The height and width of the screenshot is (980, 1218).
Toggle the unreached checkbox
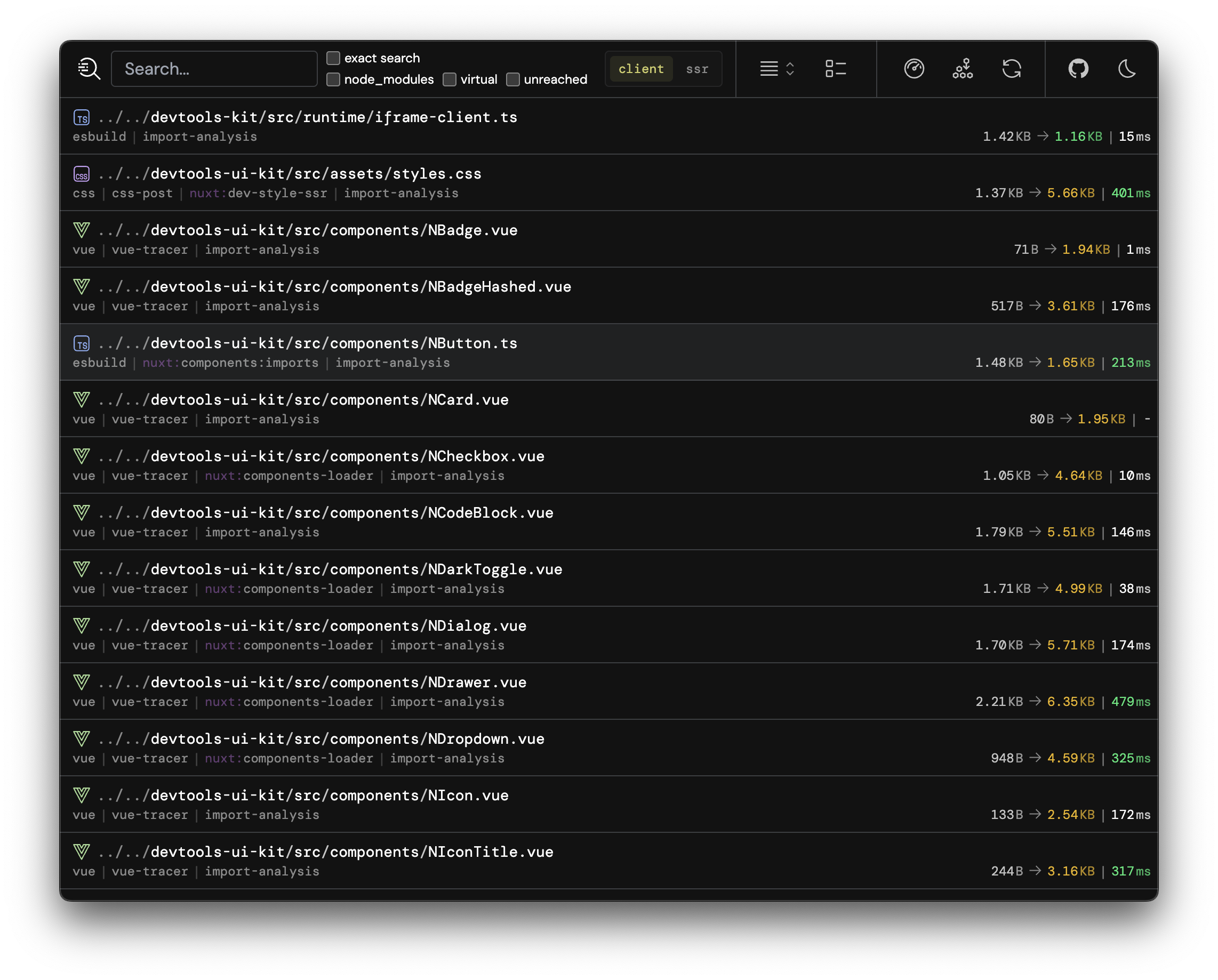click(513, 79)
